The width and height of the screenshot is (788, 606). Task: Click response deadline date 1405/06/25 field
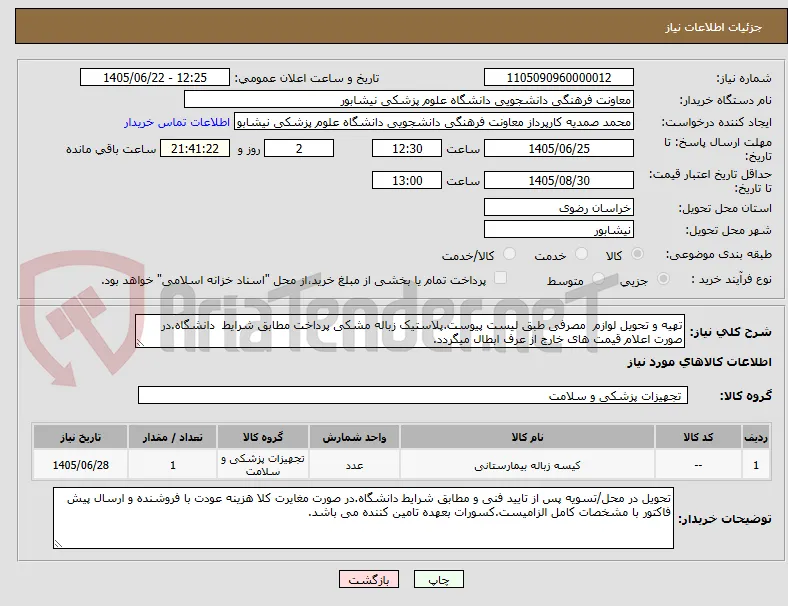click(x=558, y=148)
